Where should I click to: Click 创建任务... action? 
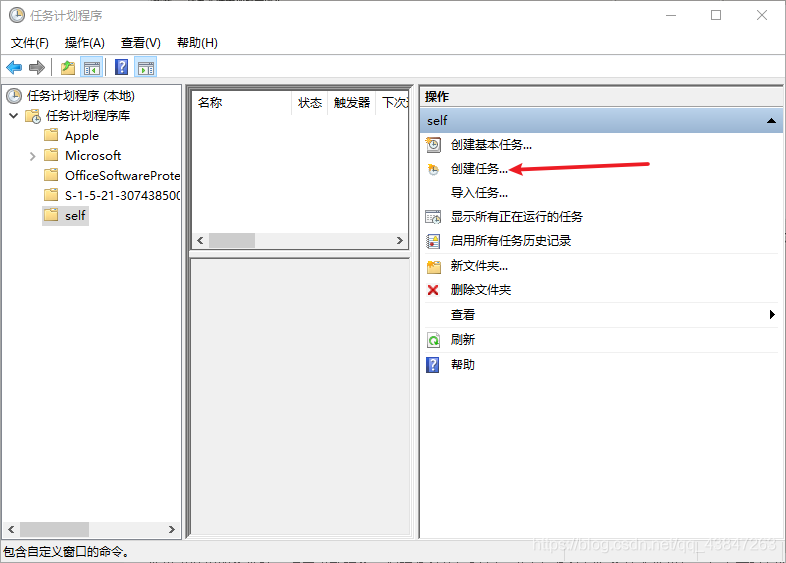pyautogui.click(x=479, y=169)
